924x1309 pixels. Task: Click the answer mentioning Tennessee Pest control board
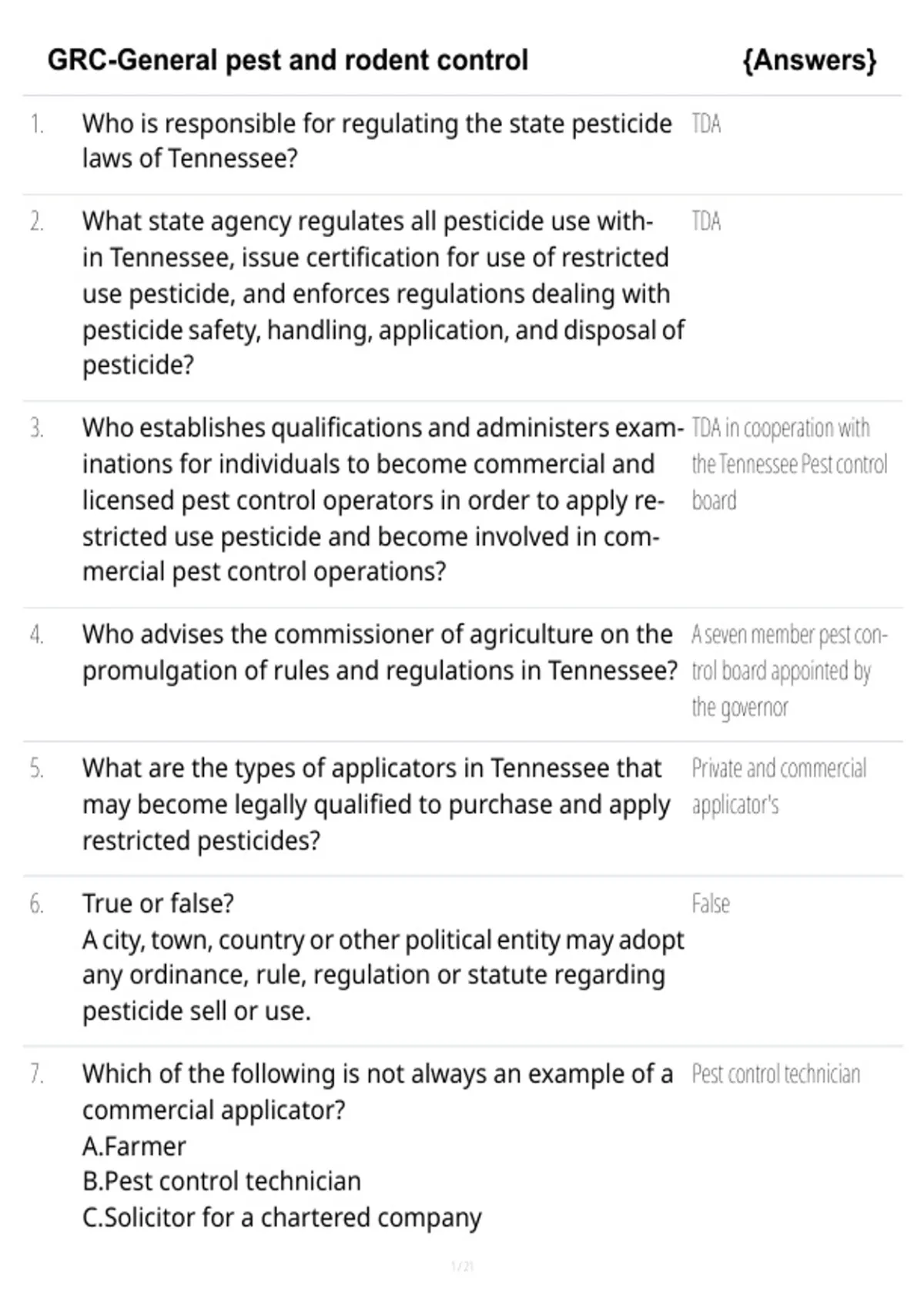pyautogui.click(x=789, y=464)
